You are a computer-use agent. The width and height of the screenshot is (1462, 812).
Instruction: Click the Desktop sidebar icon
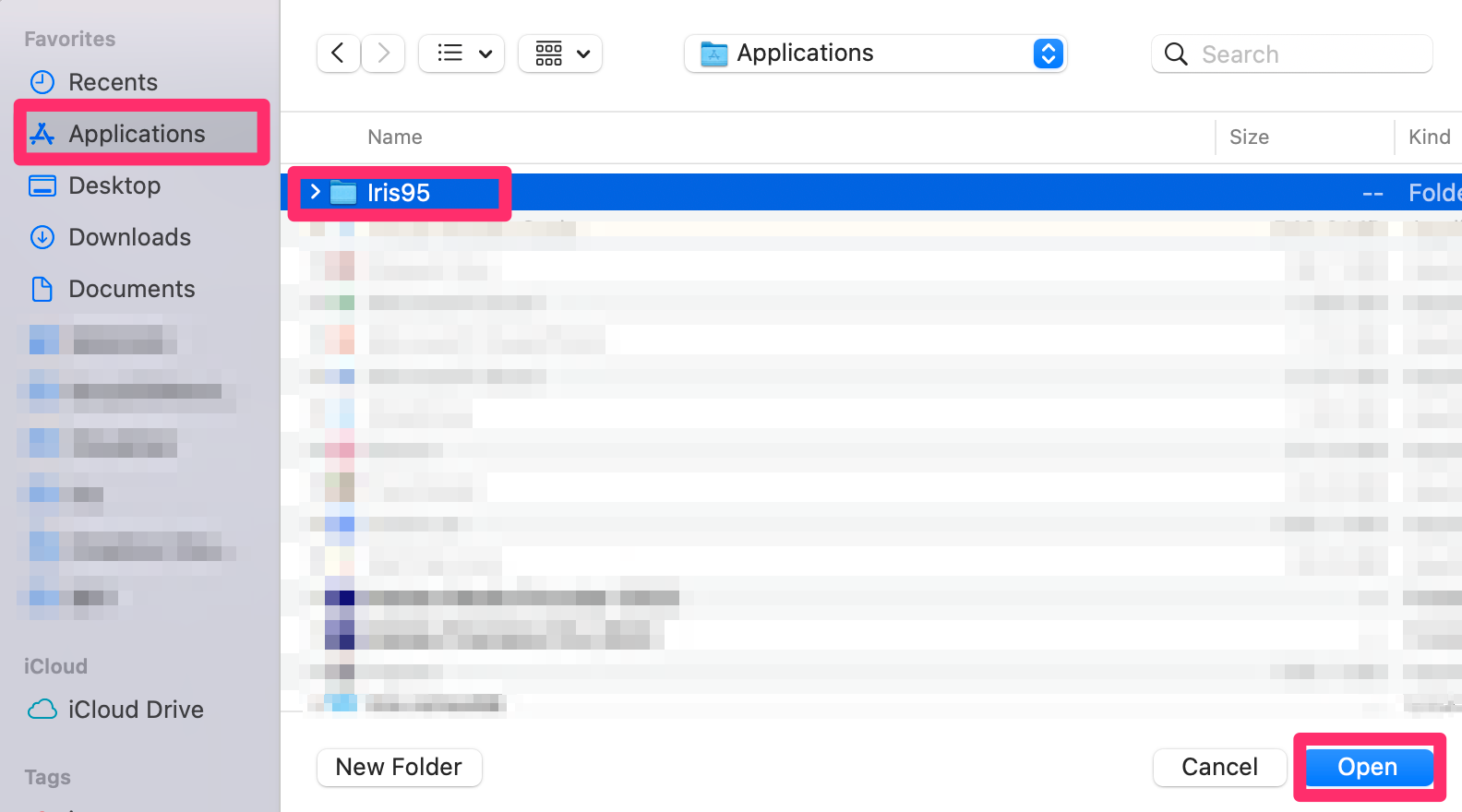[x=42, y=186]
